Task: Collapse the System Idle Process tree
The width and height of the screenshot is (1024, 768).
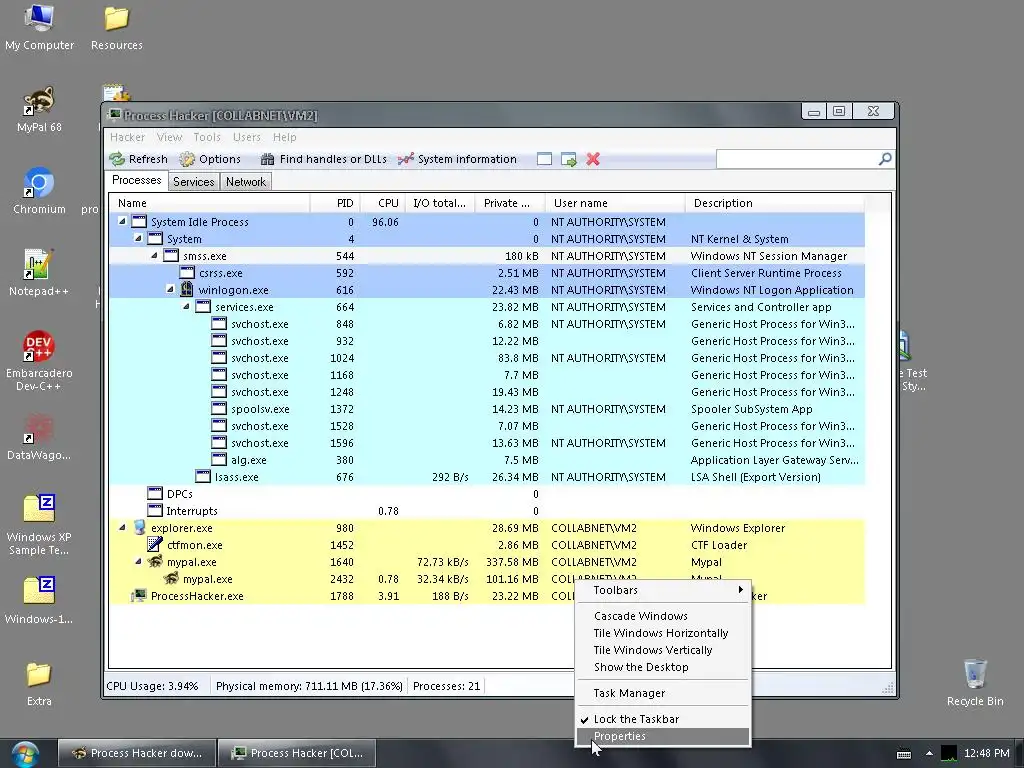Action: (x=122, y=221)
